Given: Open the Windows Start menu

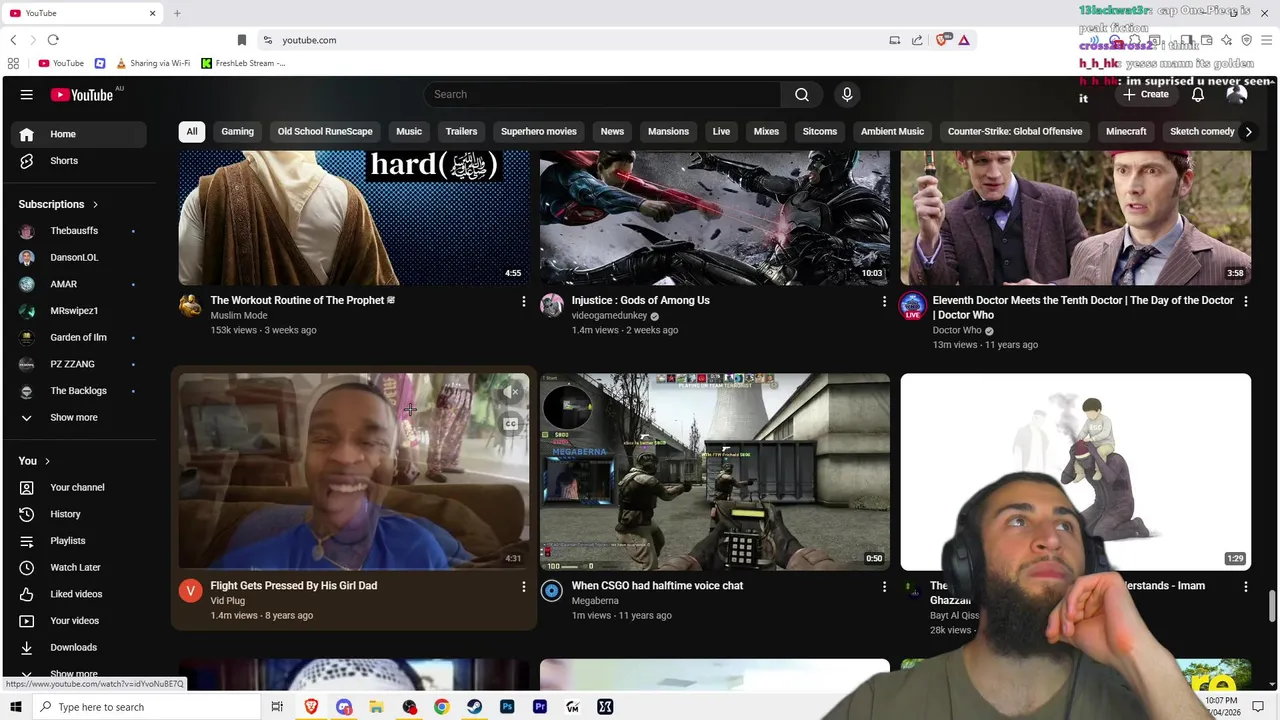Looking at the screenshot, I should point(15,707).
